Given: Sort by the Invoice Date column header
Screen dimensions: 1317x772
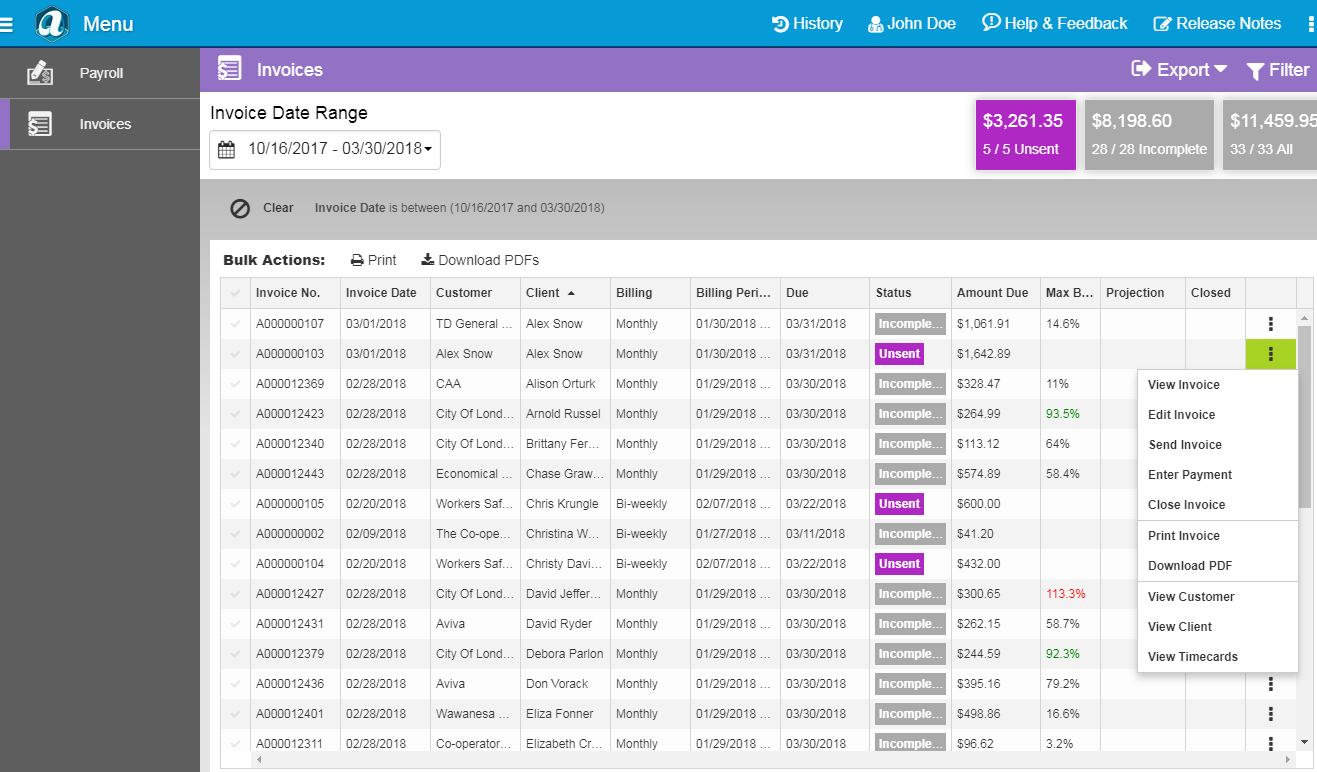Looking at the screenshot, I should 385,293.
